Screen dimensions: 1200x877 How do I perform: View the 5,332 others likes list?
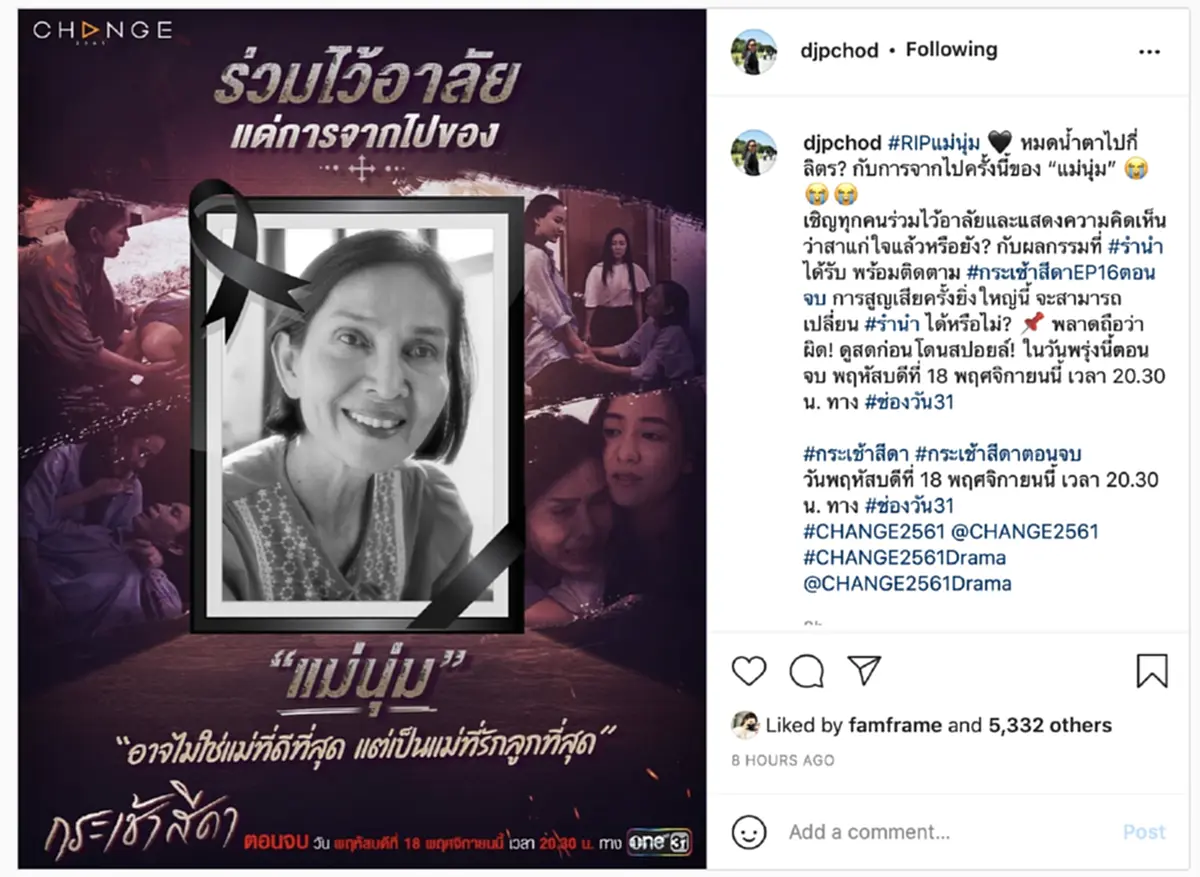pos(1050,725)
